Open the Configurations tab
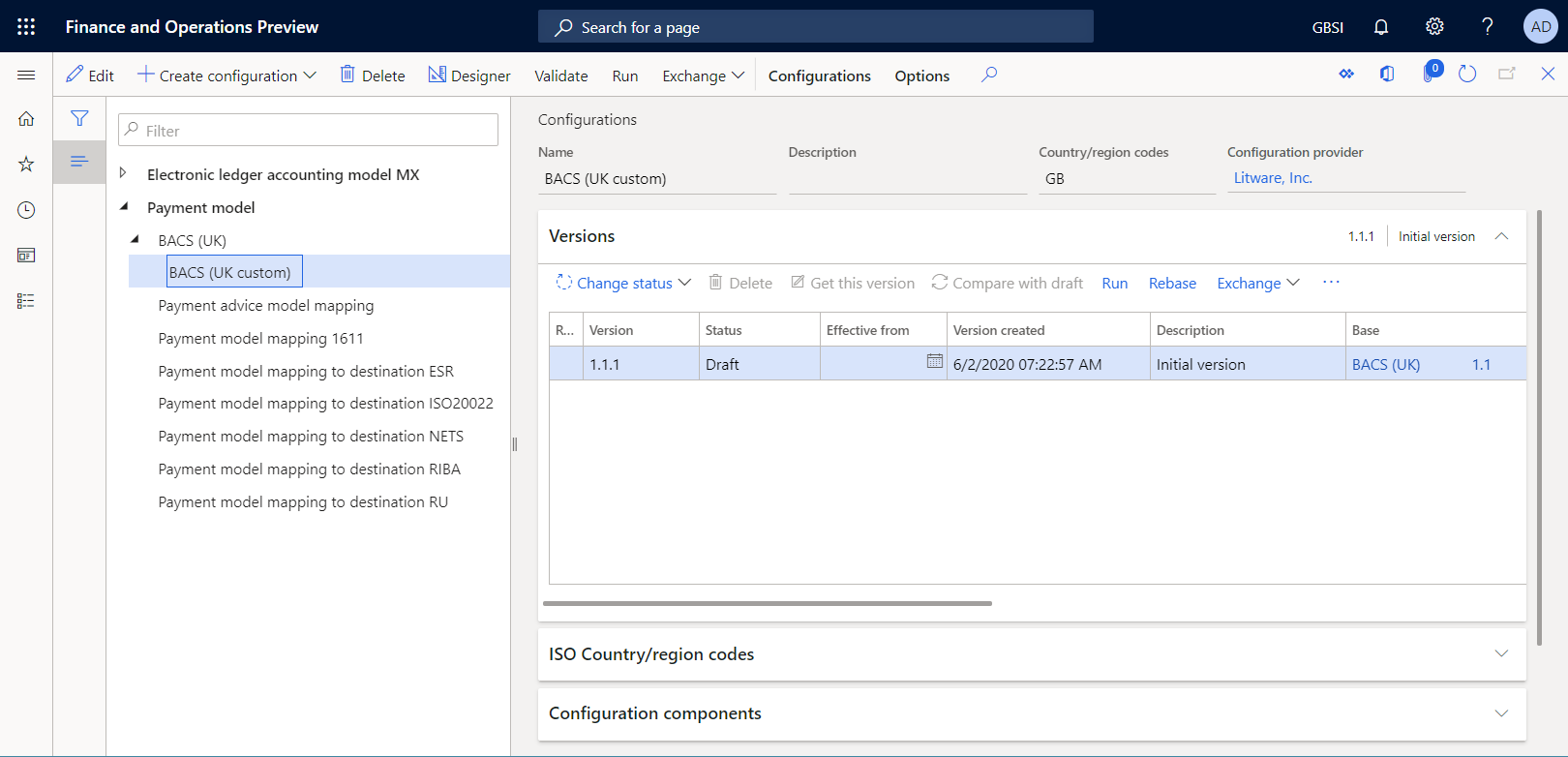The width and height of the screenshot is (1568, 757). (819, 76)
